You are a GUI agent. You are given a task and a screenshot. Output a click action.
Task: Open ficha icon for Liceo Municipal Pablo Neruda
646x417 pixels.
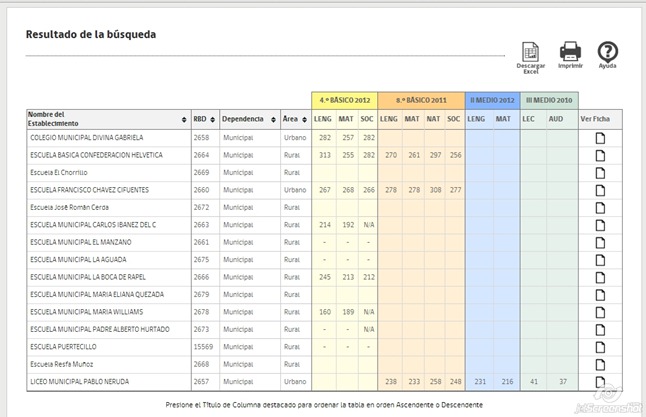600,382
